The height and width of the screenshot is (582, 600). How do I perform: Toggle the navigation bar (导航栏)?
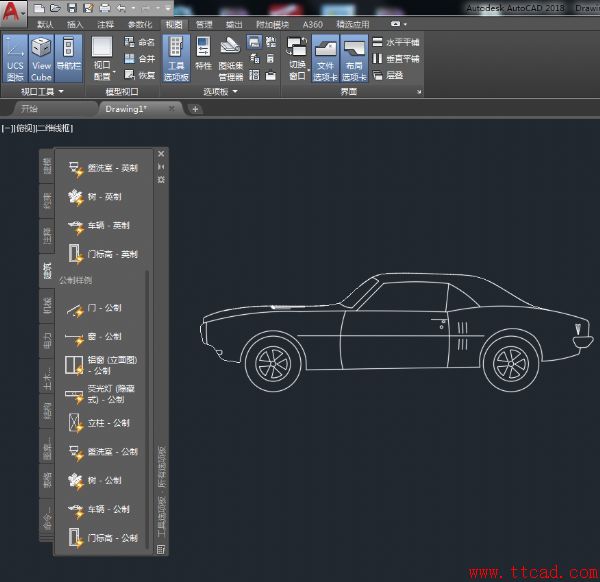(69, 59)
